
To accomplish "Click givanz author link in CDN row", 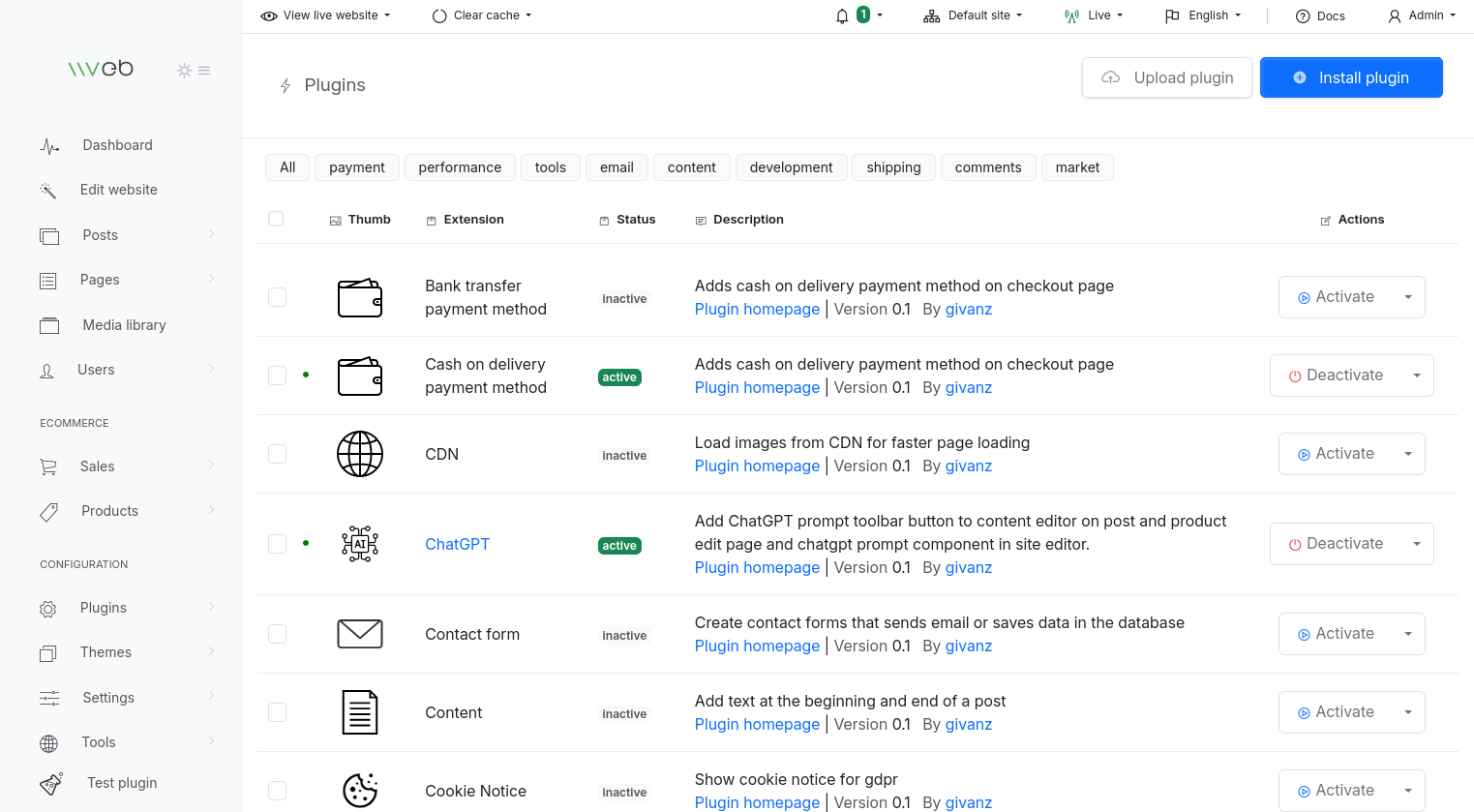I will [969, 466].
